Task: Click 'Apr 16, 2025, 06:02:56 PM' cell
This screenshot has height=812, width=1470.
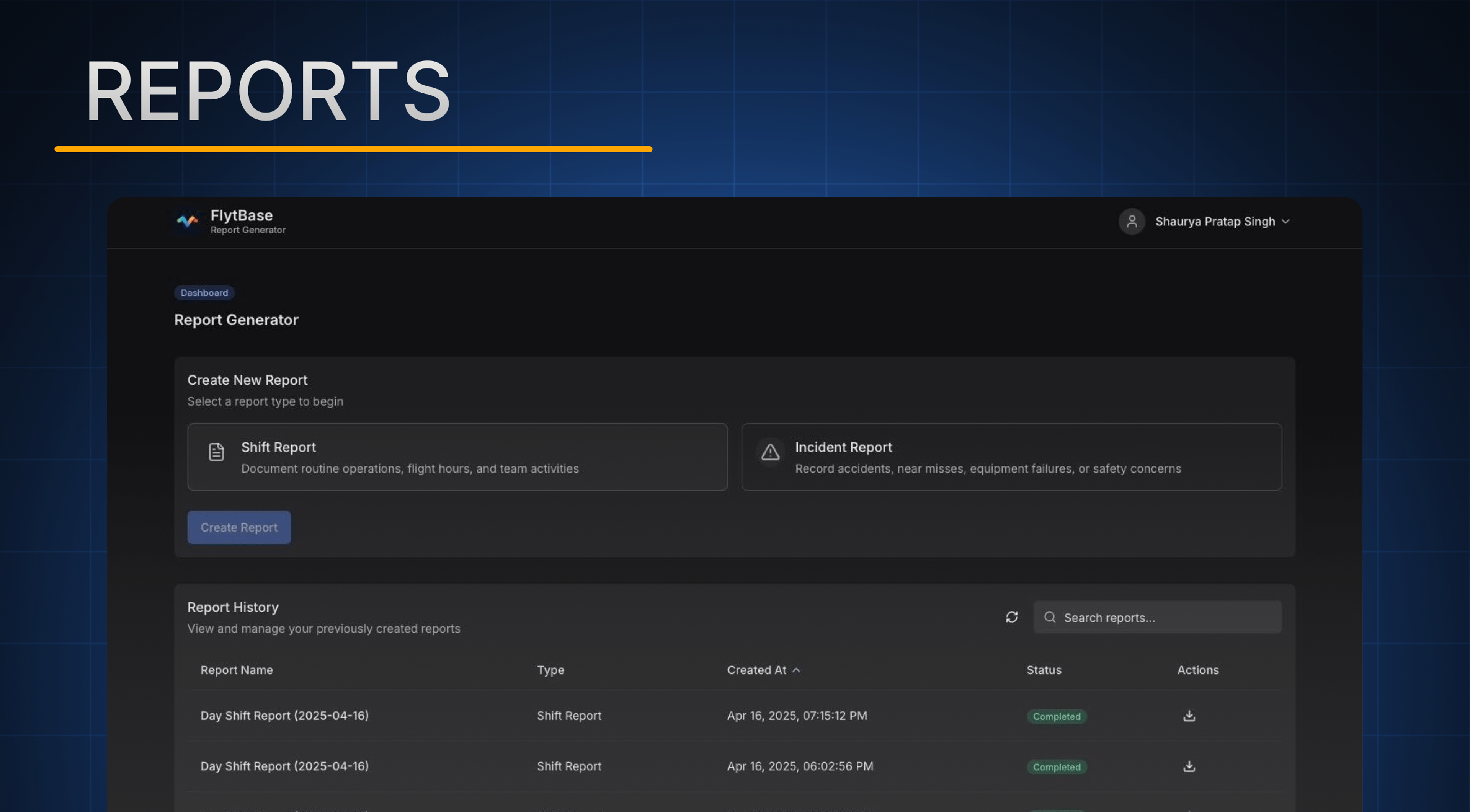Action: [800, 766]
